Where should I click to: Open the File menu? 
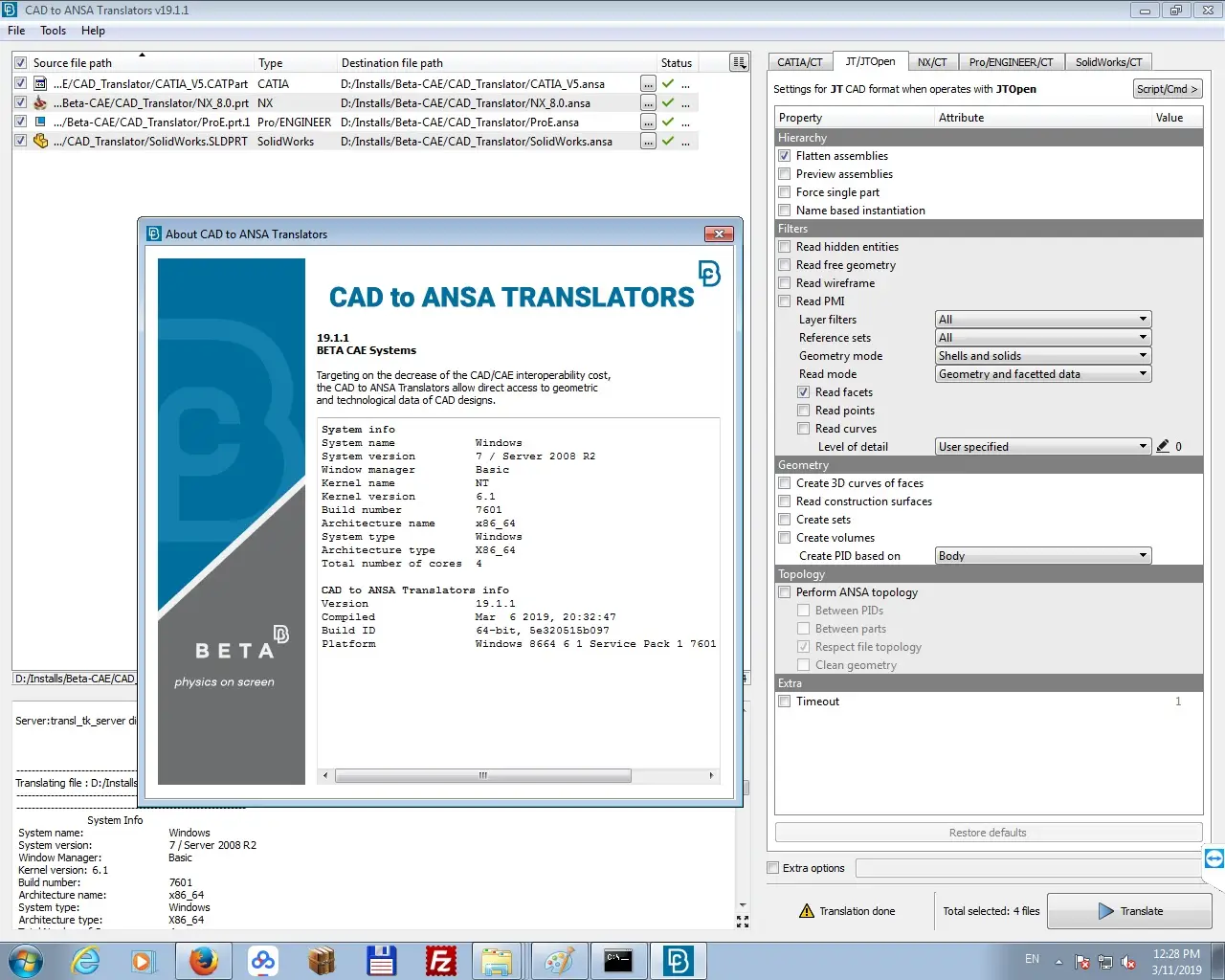tap(16, 31)
